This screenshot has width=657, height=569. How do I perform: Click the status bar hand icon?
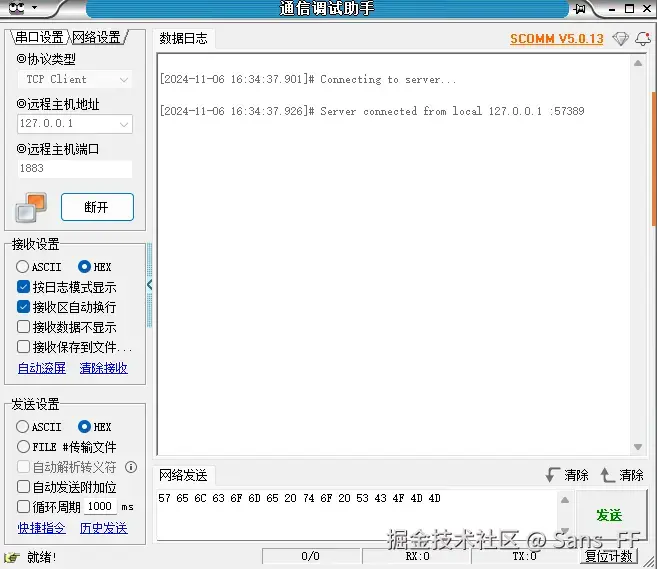click(12, 557)
